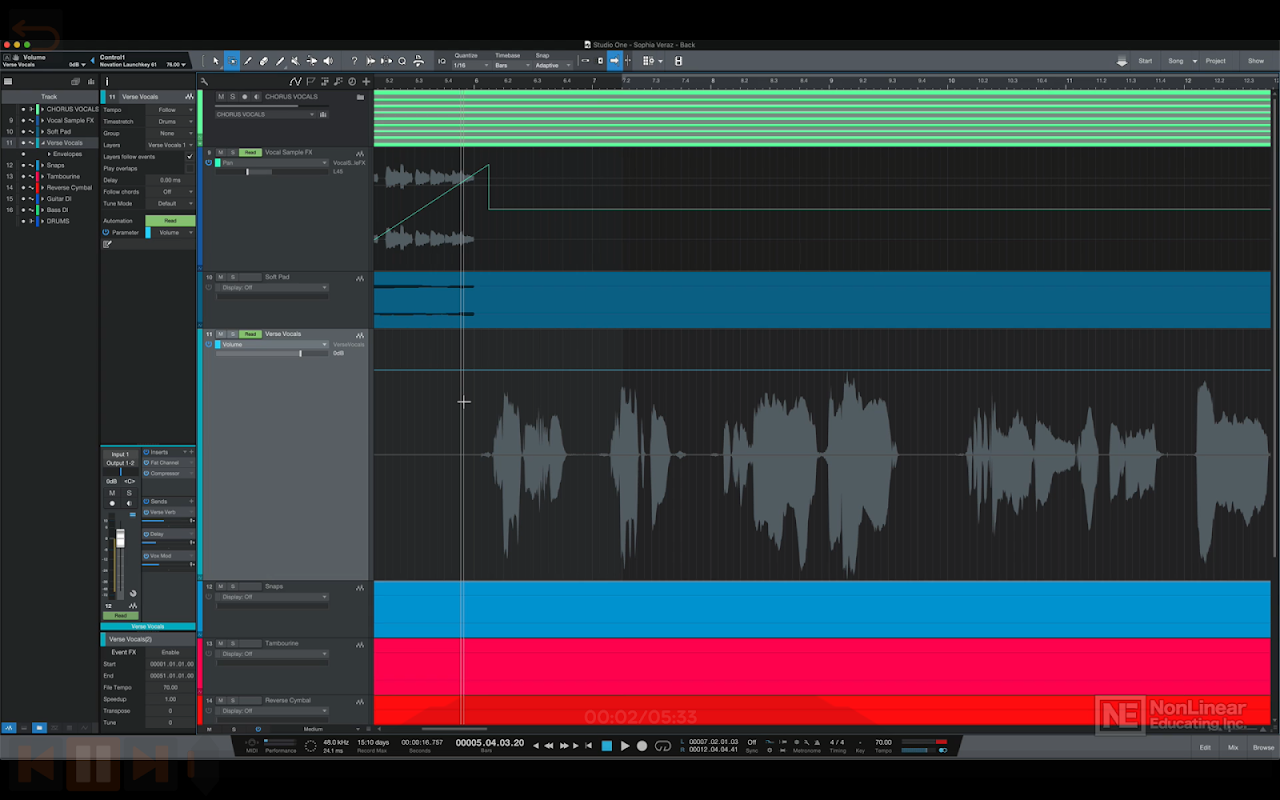Click the Song button at top right
This screenshot has height=800, width=1280.
1176,61
